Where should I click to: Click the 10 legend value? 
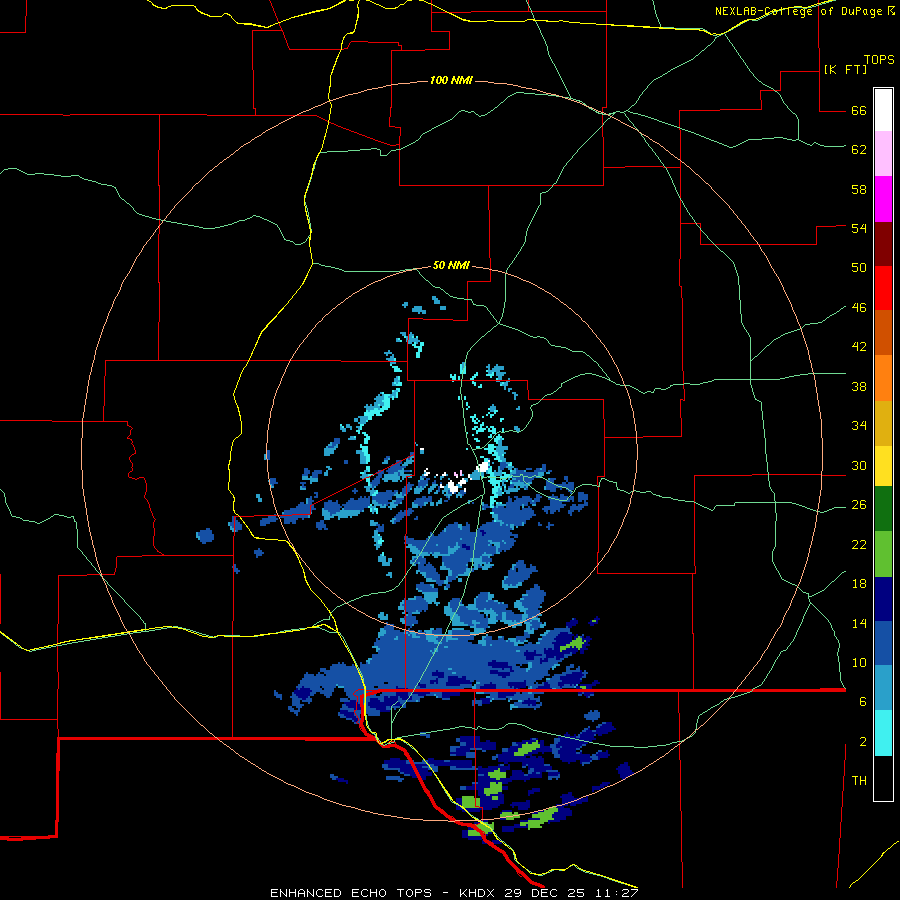(x=859, y=662)
